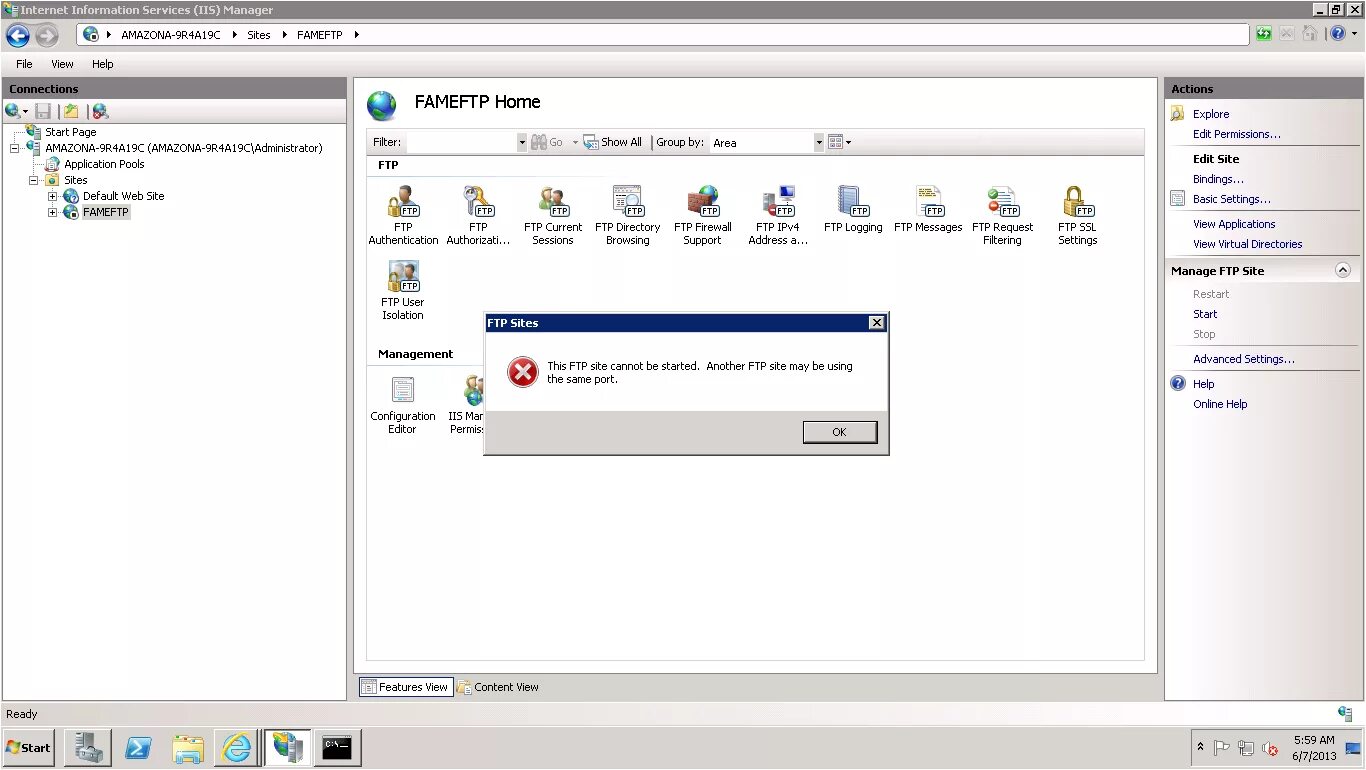Open Configuration Editor icon
The width and height of the screenshot is (1366, 770).
pyautogui.click(x=403, y=405)
